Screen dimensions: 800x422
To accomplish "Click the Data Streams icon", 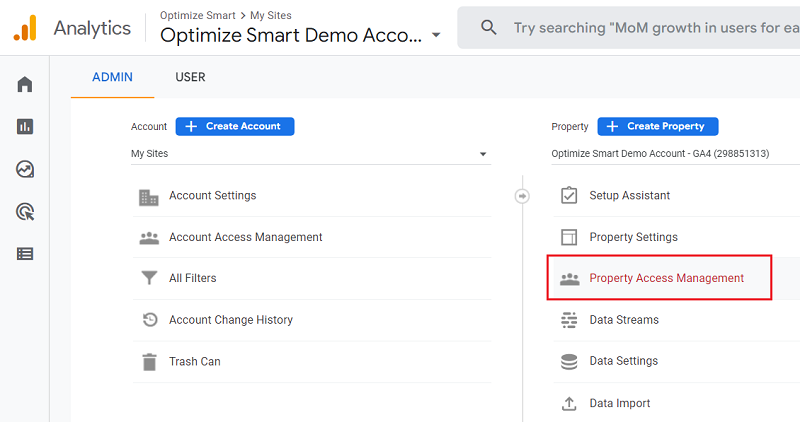I will 569,320.
